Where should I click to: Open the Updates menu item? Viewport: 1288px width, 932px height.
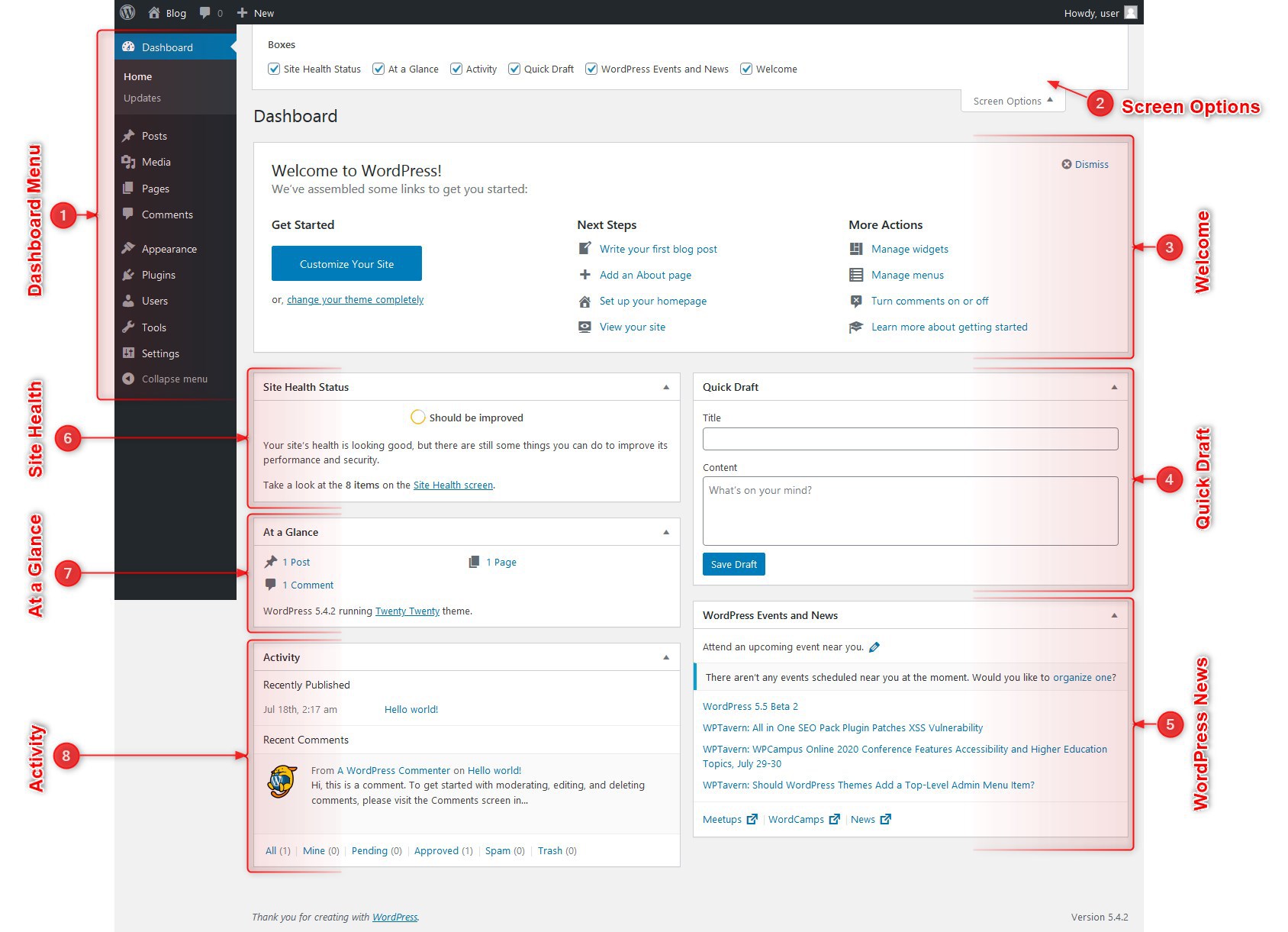142,98
